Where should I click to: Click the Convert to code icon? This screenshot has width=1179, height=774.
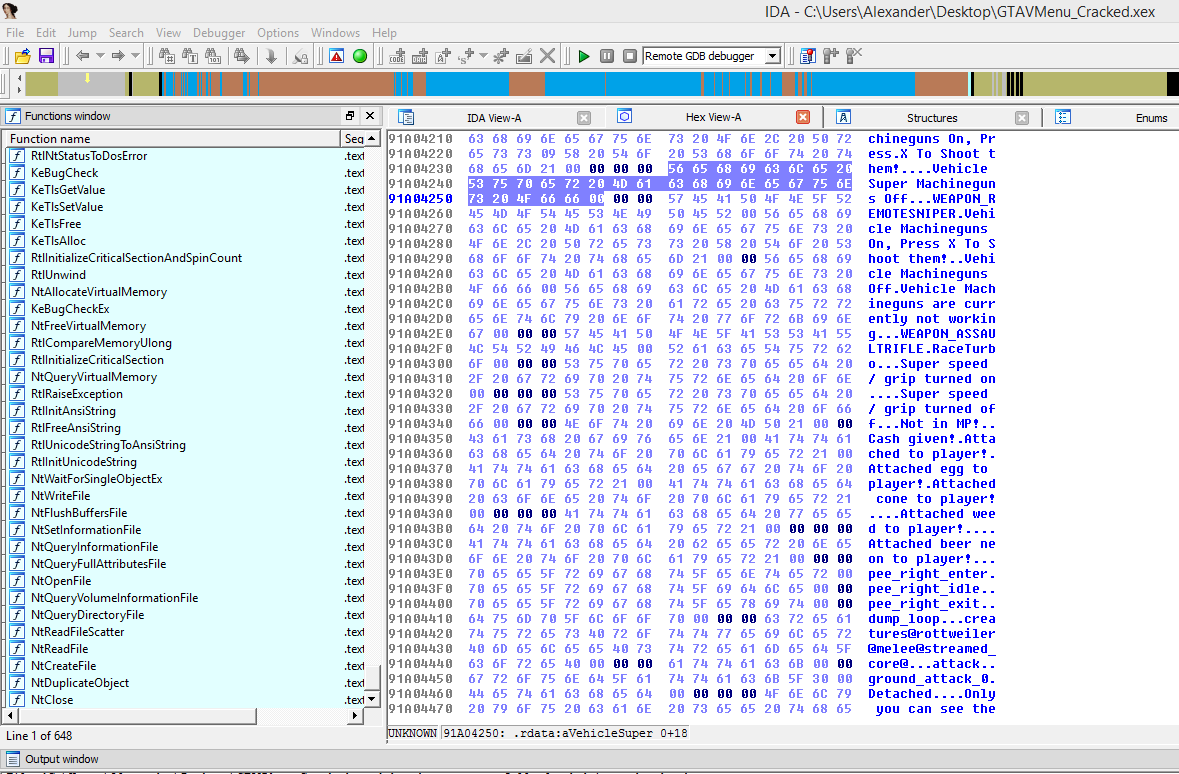397,56
